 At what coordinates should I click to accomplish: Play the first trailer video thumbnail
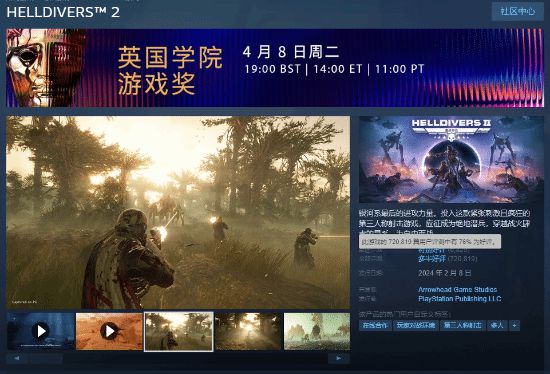(x=41, y=331)
